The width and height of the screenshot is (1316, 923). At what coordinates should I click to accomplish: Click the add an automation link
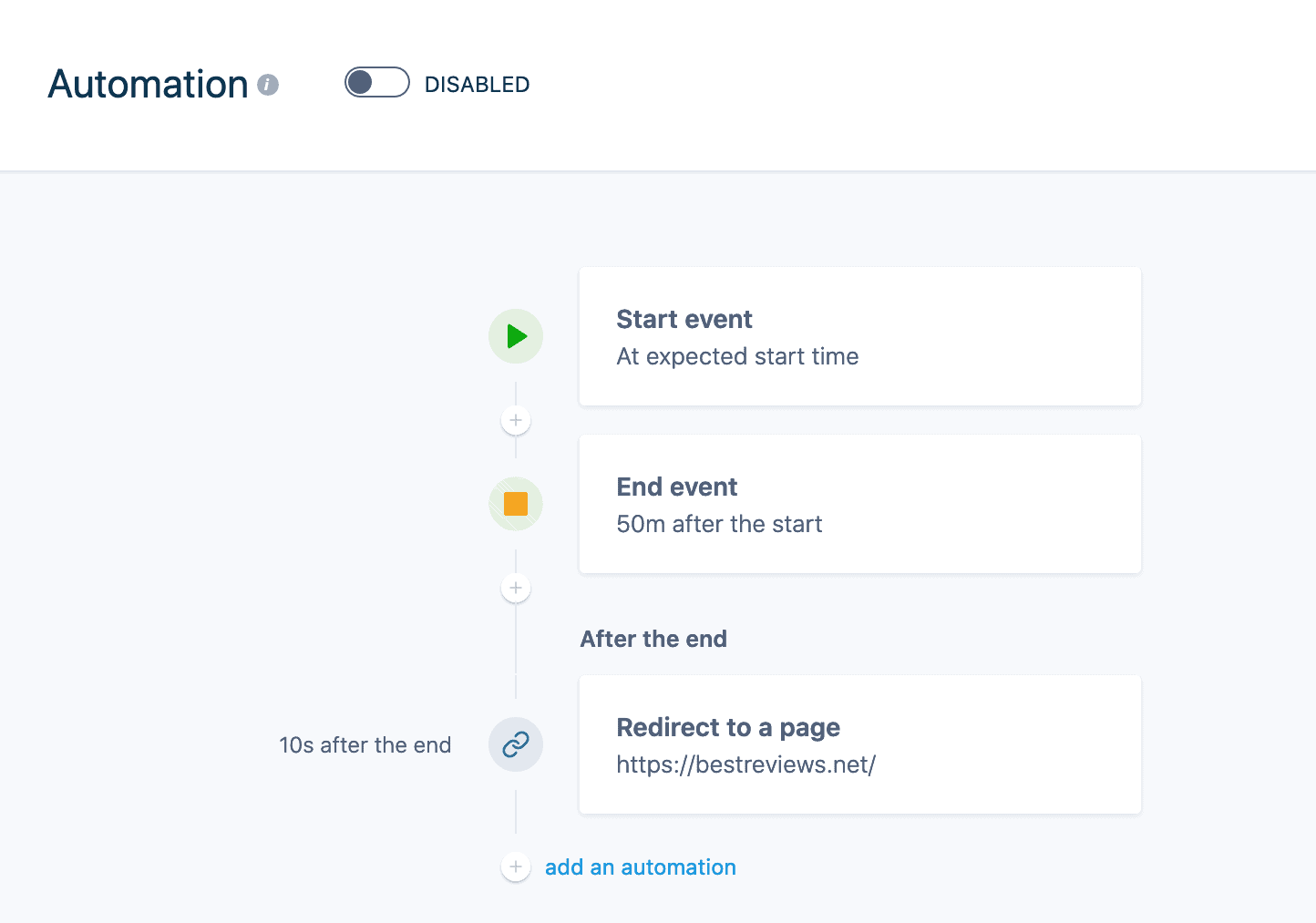pos(640,867)
